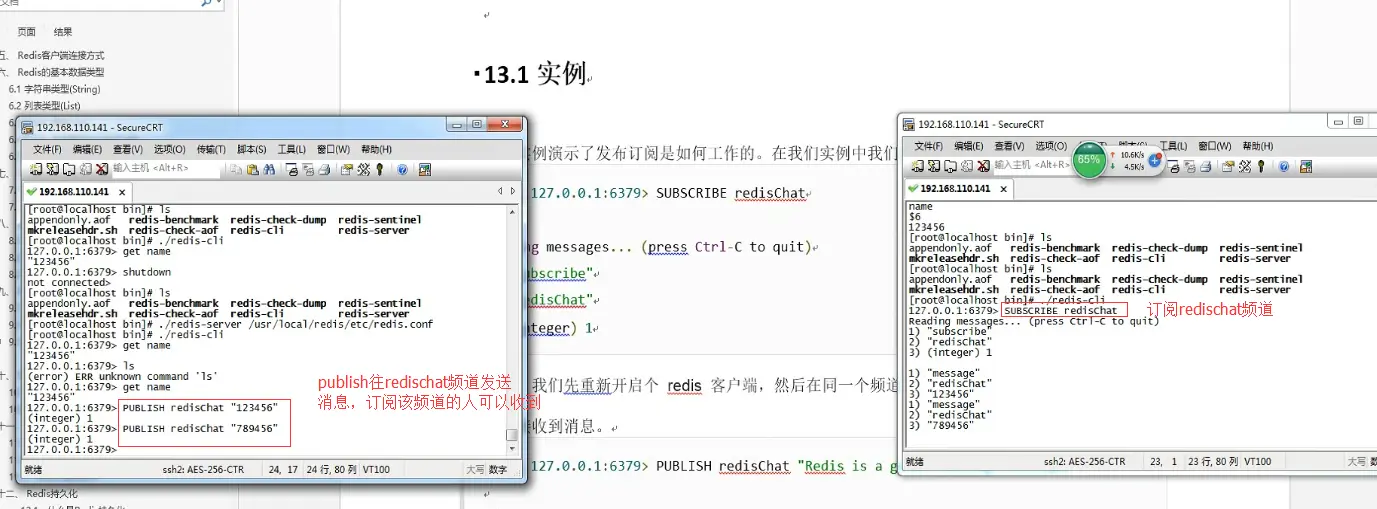The width and height of the screenshot is (1377, 509).
Task: Open 文件(F) menu in SUBSCRIBE-session SecureCRT
Action: (928, 146)
